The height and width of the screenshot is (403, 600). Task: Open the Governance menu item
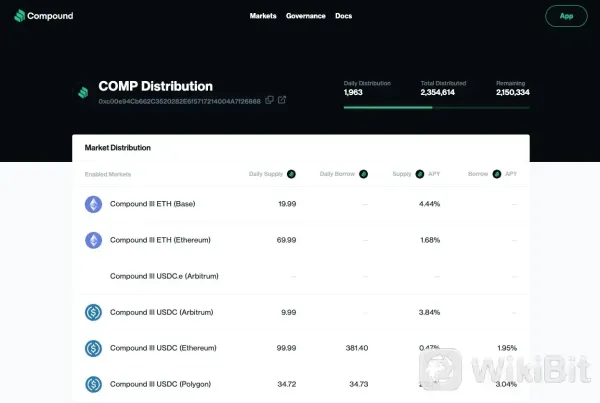click(x=305, y=16)
